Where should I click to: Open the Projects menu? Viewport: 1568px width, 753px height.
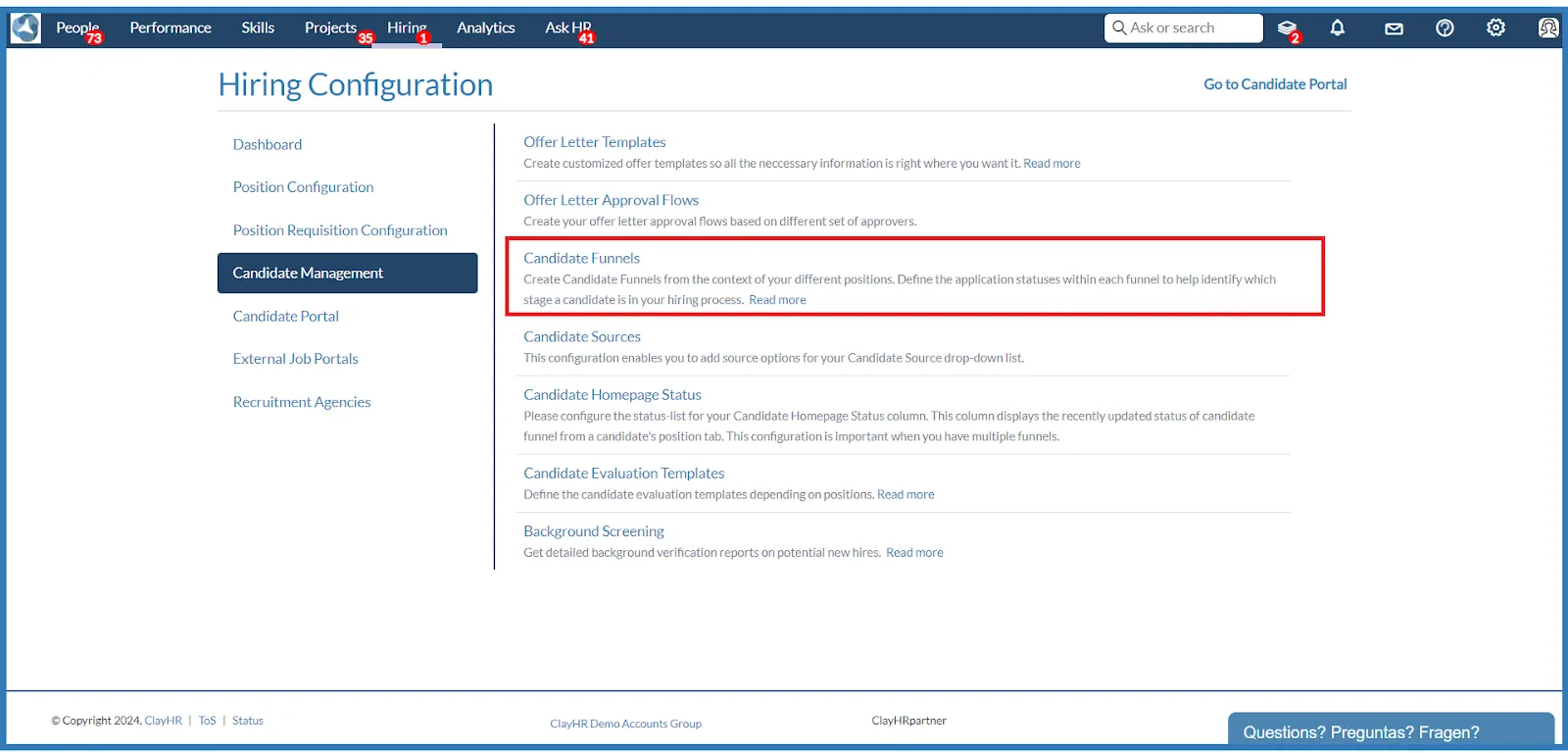tap(330, 28)
